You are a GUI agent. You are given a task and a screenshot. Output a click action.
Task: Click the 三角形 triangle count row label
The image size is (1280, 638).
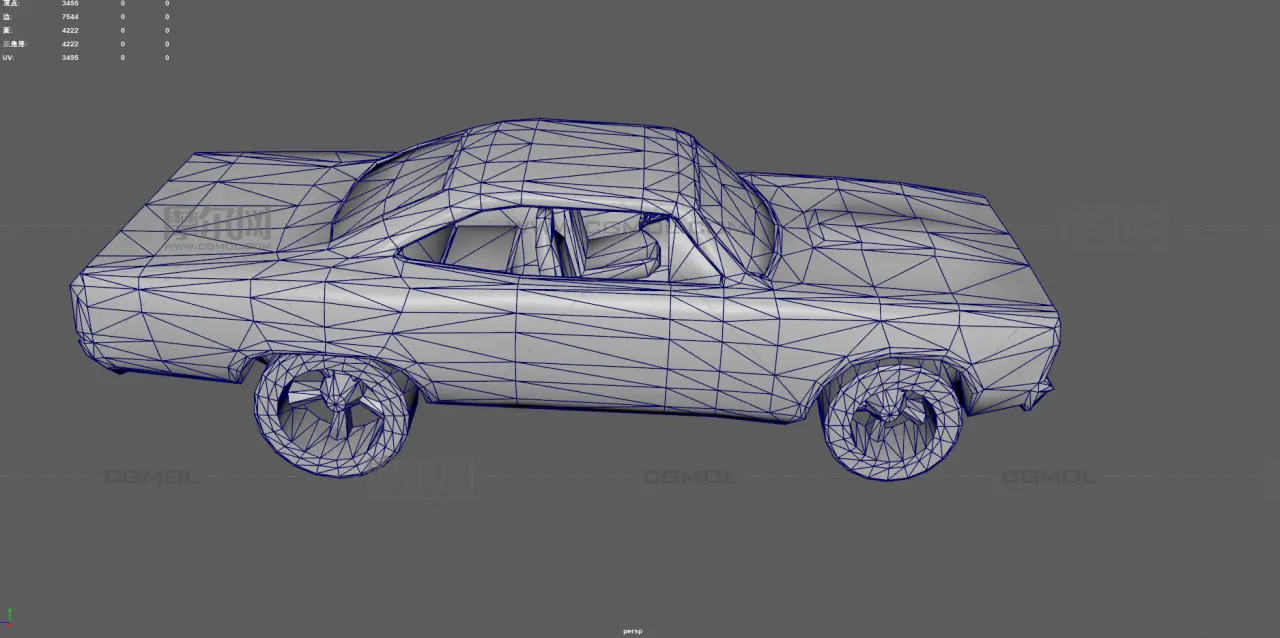(14, 44)
